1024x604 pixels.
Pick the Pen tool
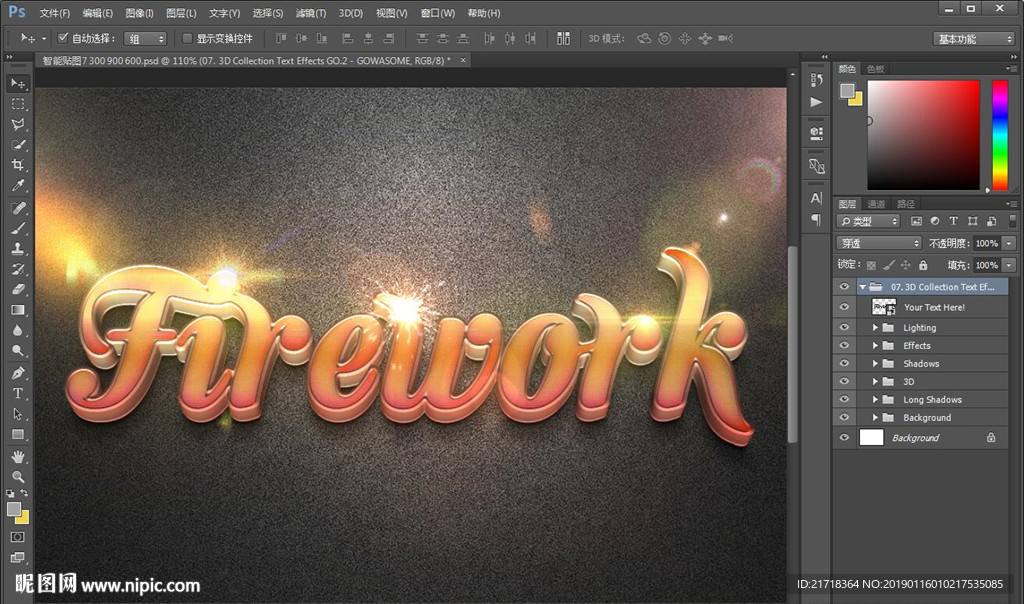click(18, 372)
